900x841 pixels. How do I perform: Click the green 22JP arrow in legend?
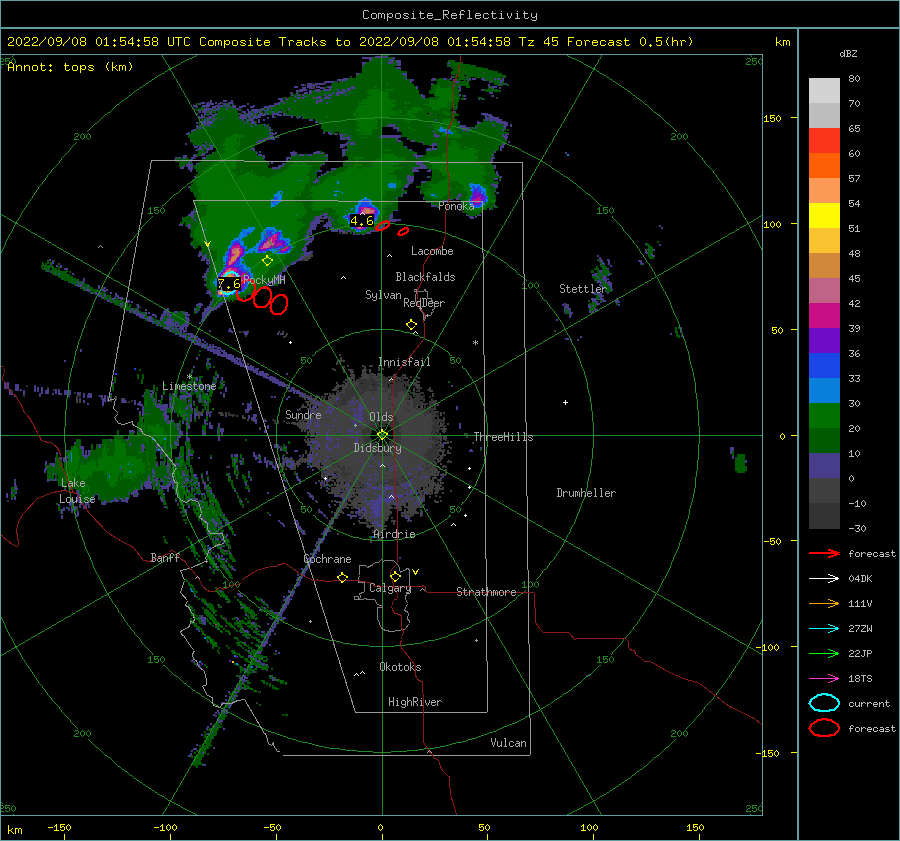[x=824, y=653]
